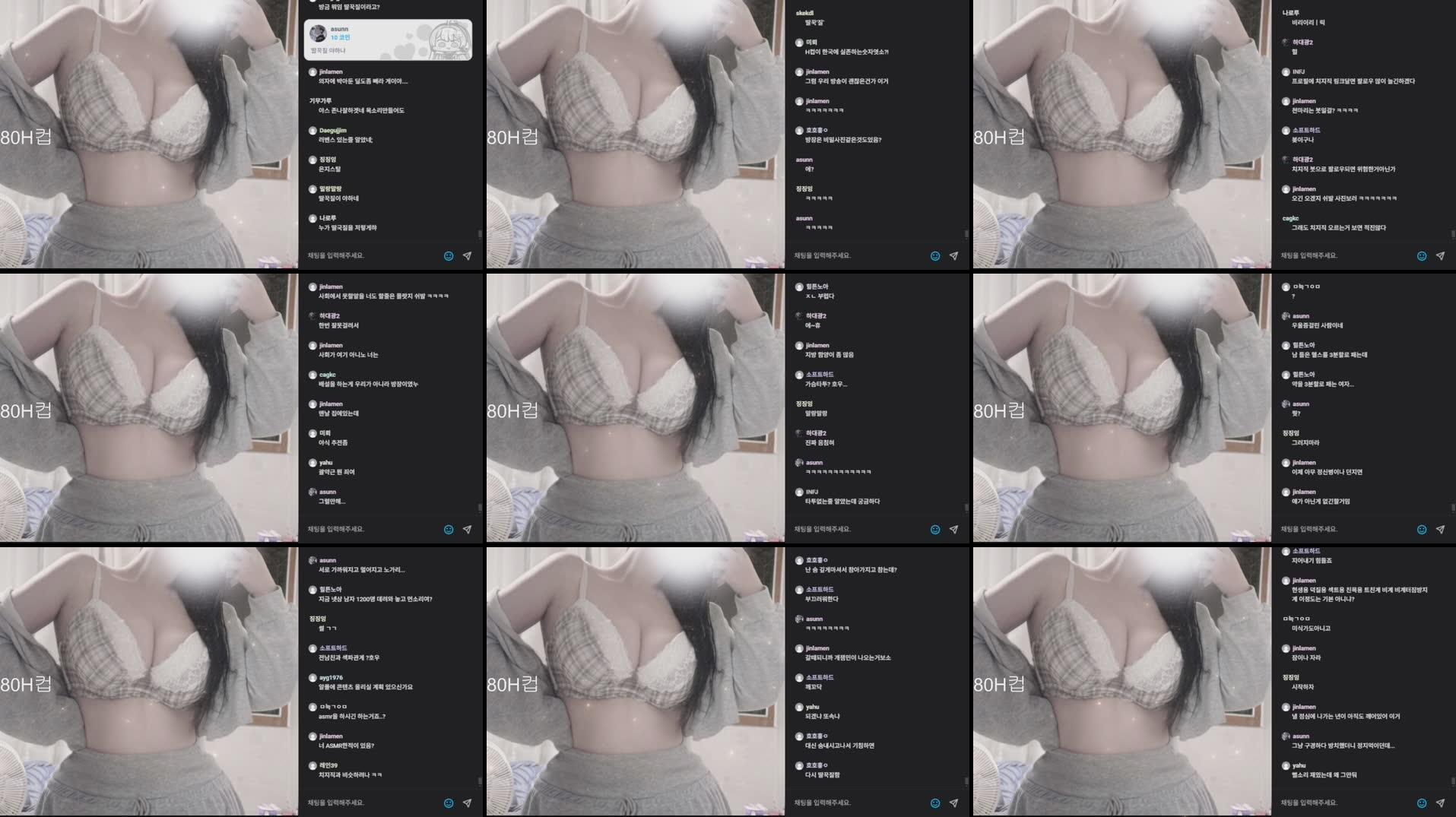
Task: Select username skekdl in top-middle chat
Action: click(x=804, y=14)
